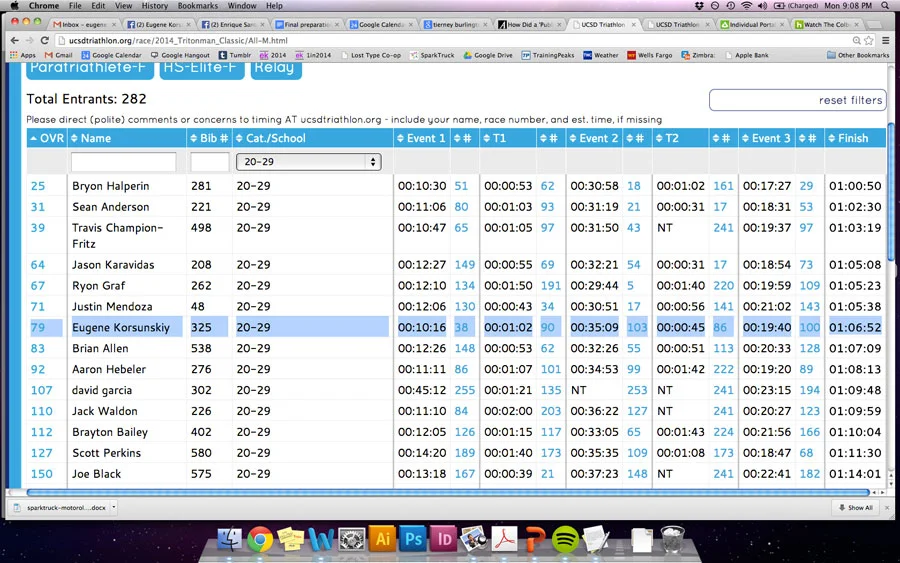Click david garcia's Event 1 time 00:45:12
This screenshot has width=900, height=563.
422,390
